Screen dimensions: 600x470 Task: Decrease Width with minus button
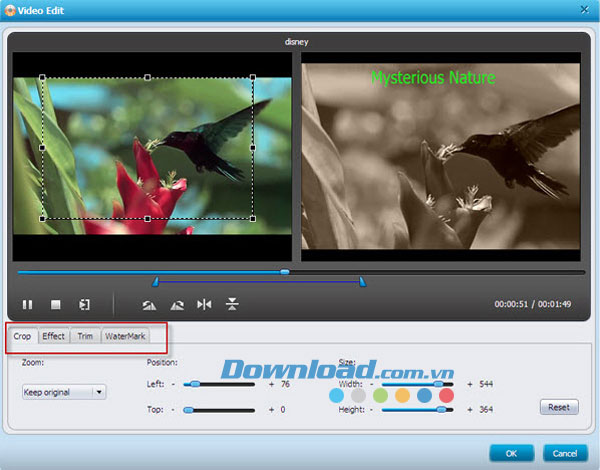point(371,384)
